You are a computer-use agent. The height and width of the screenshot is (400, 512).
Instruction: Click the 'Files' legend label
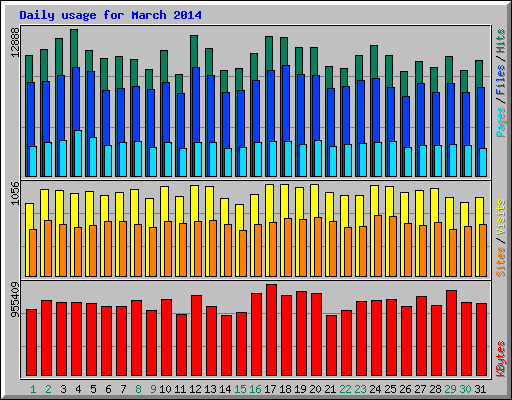click(x=501, y=80)
